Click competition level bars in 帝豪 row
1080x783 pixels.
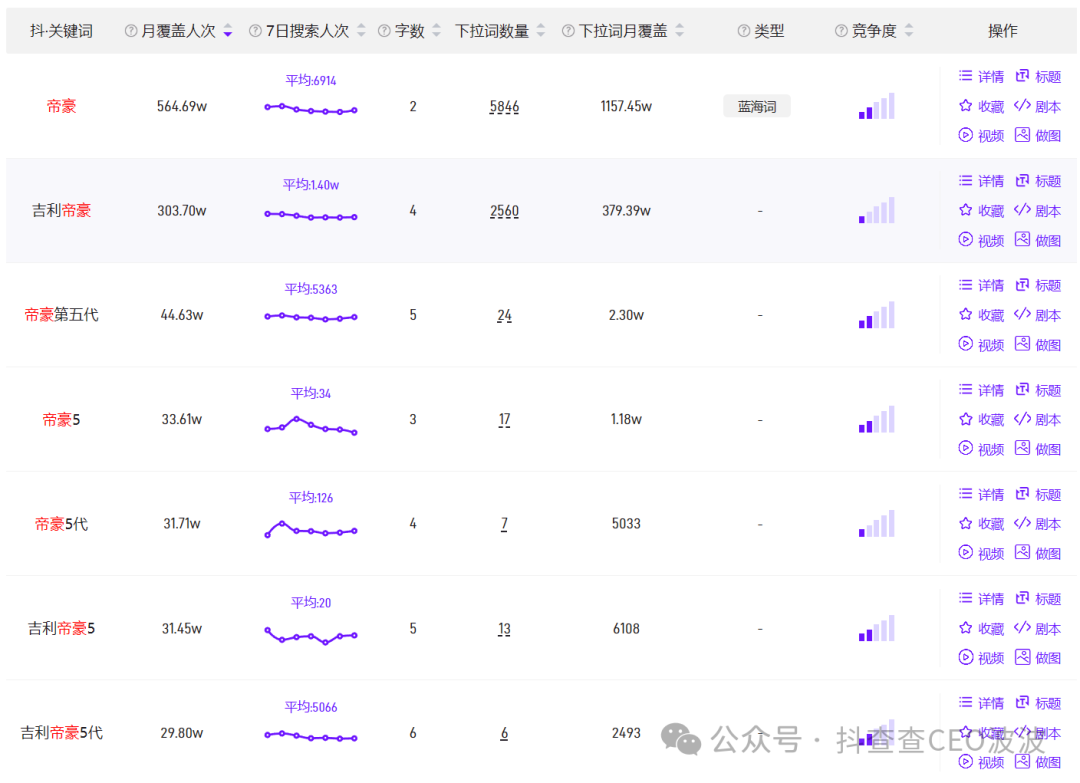[876, 107]
